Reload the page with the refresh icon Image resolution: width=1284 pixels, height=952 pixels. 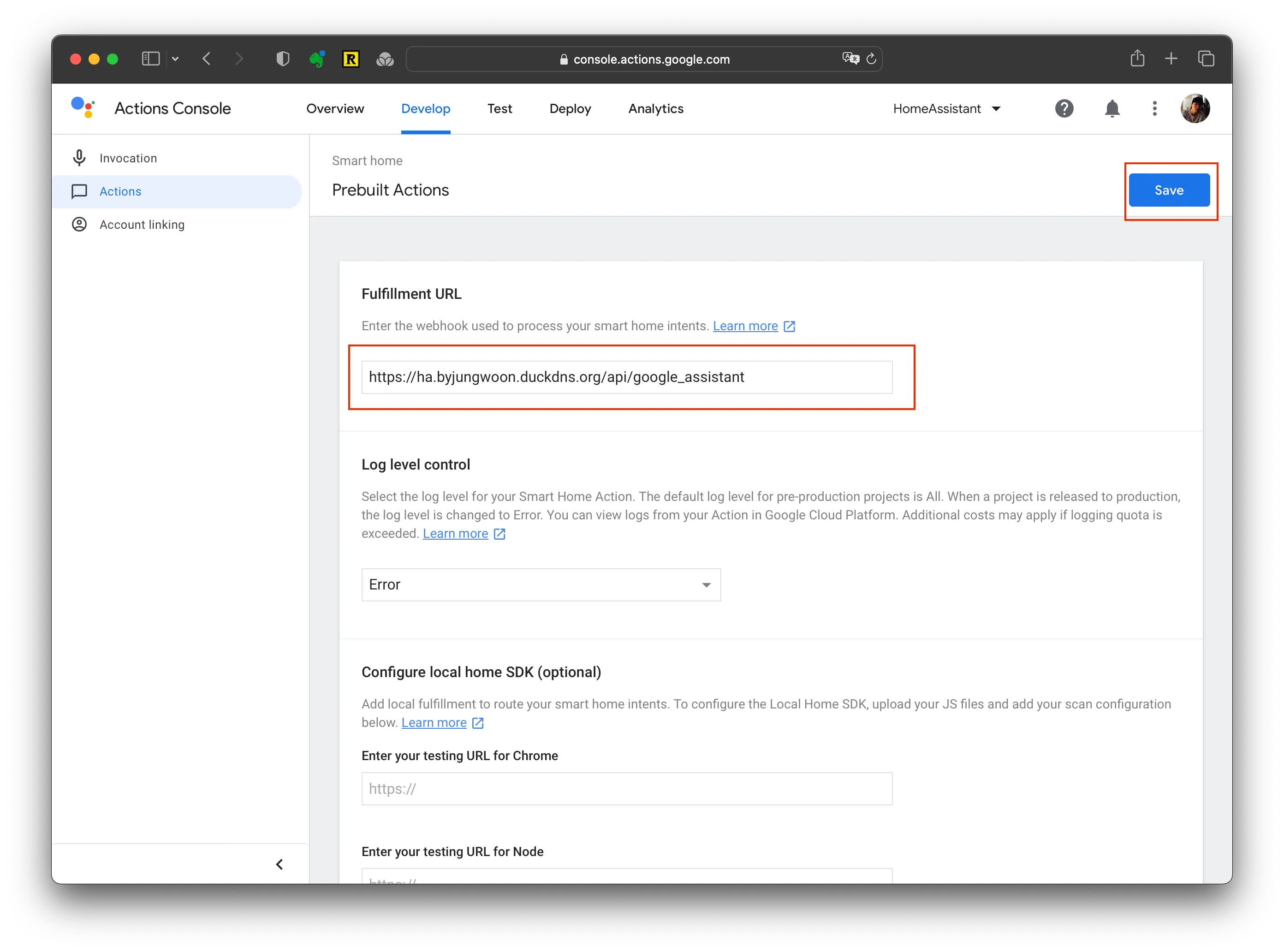coord(871,59)
